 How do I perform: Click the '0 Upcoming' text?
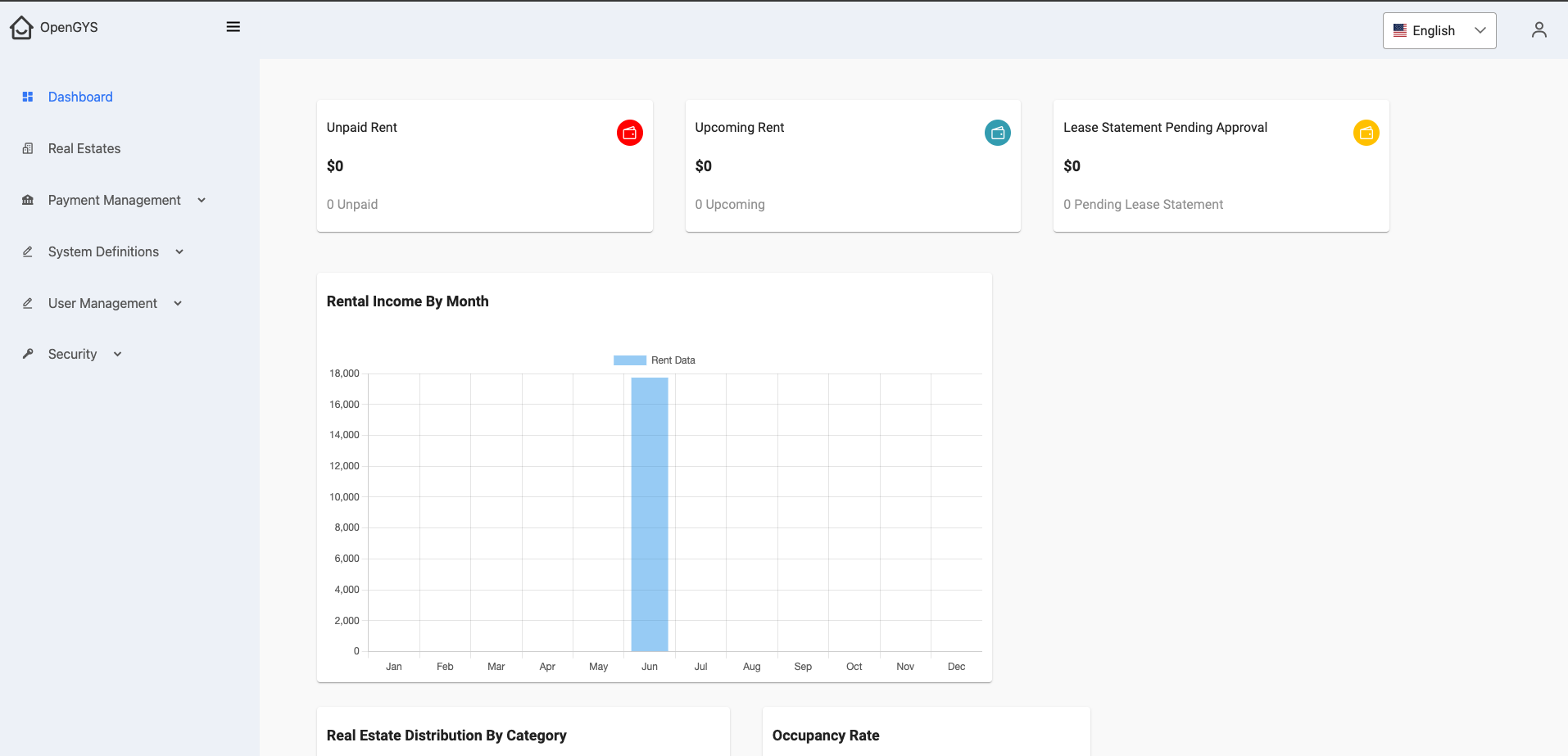[730, 205]
